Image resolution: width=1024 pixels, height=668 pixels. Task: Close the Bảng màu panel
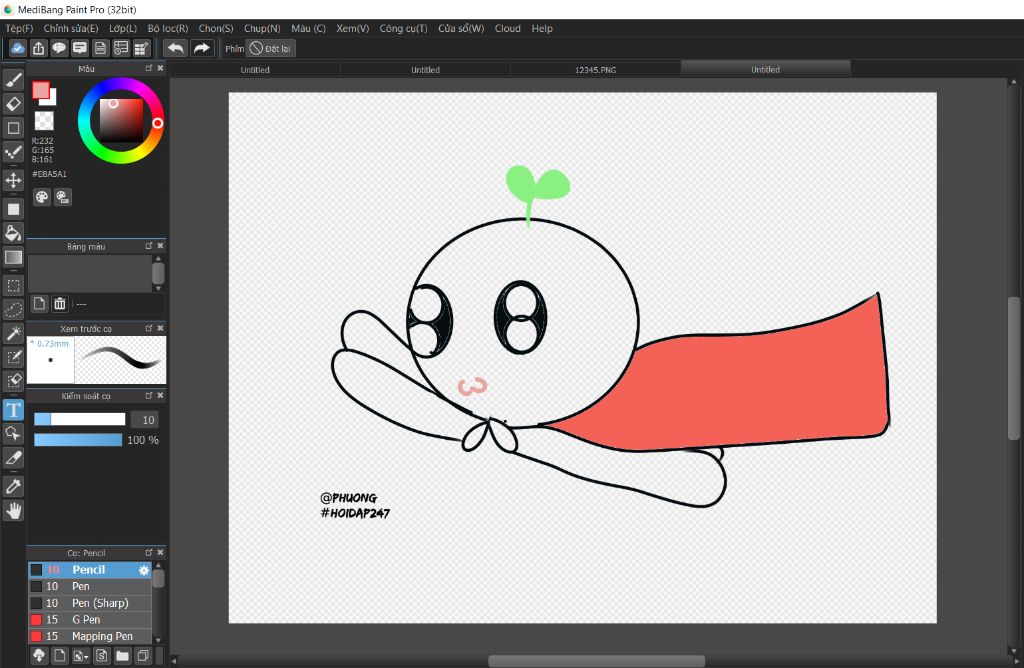(x=161, y=246)
